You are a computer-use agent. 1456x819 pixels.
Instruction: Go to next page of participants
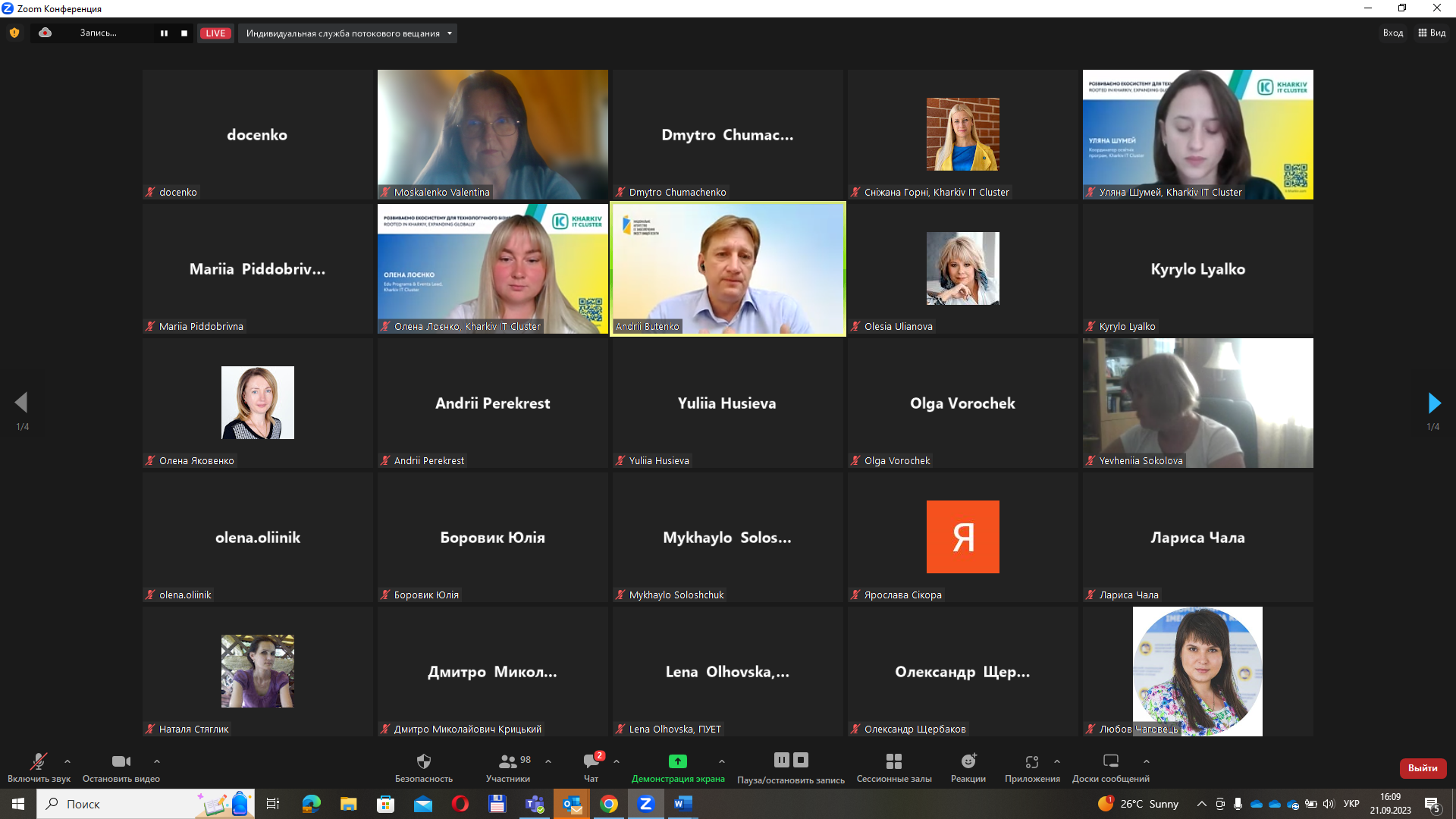[1433, 403]
